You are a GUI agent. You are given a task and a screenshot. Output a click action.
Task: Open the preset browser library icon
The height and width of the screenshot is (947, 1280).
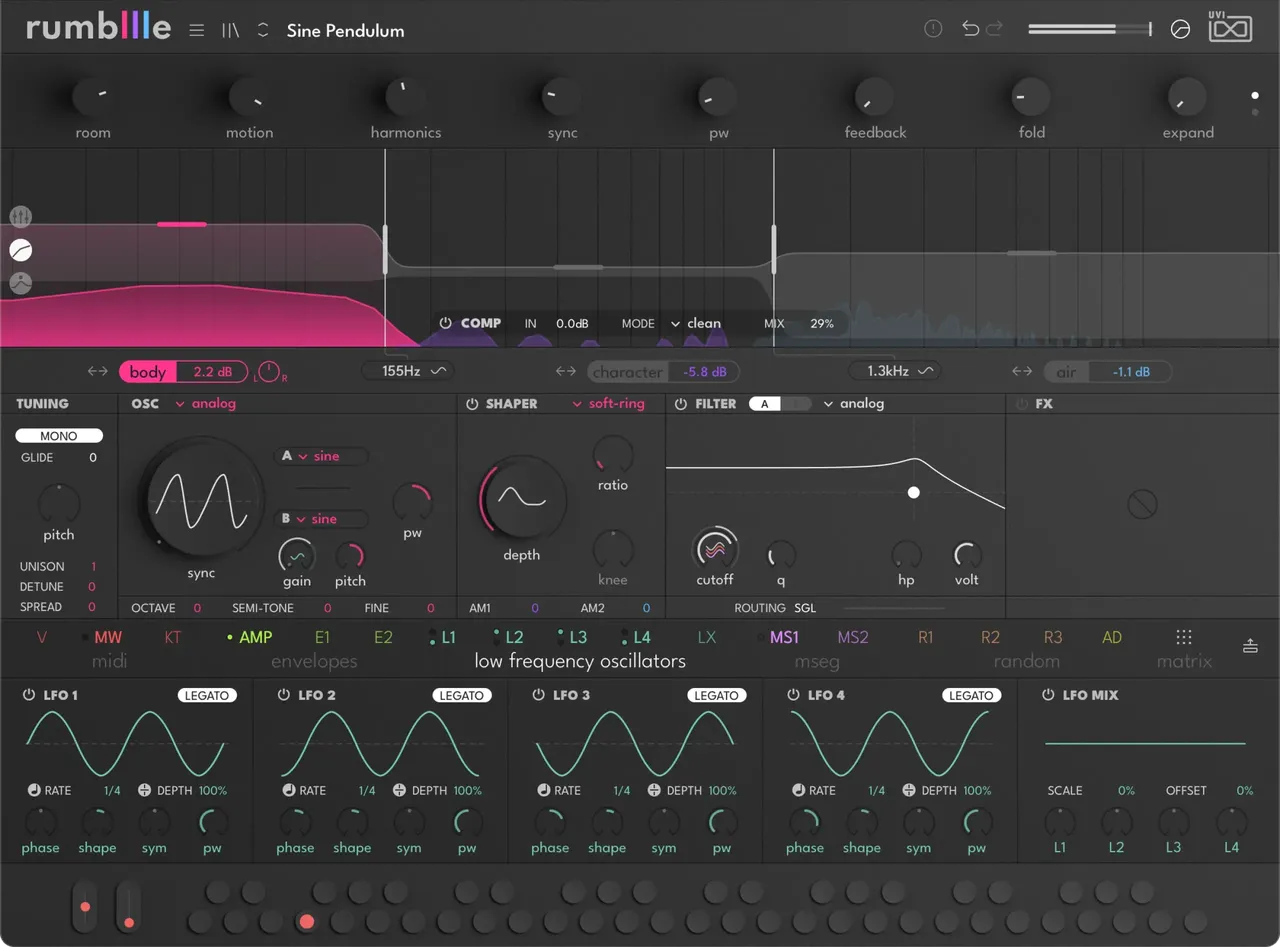pos(231,30)
